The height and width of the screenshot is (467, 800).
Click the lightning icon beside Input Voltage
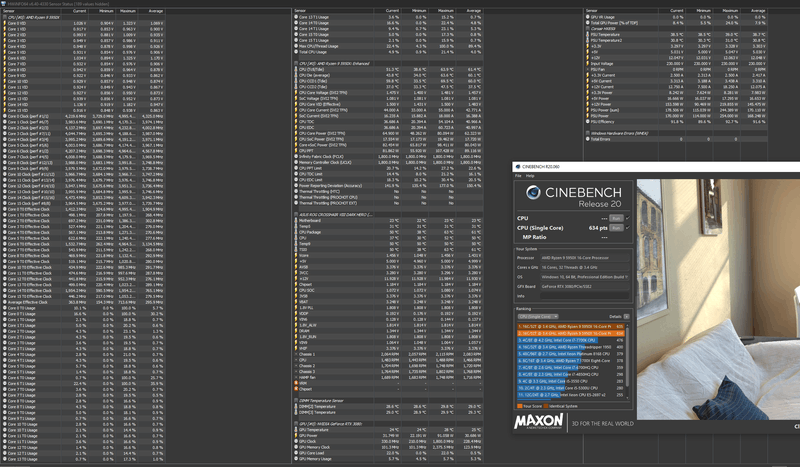588,63
